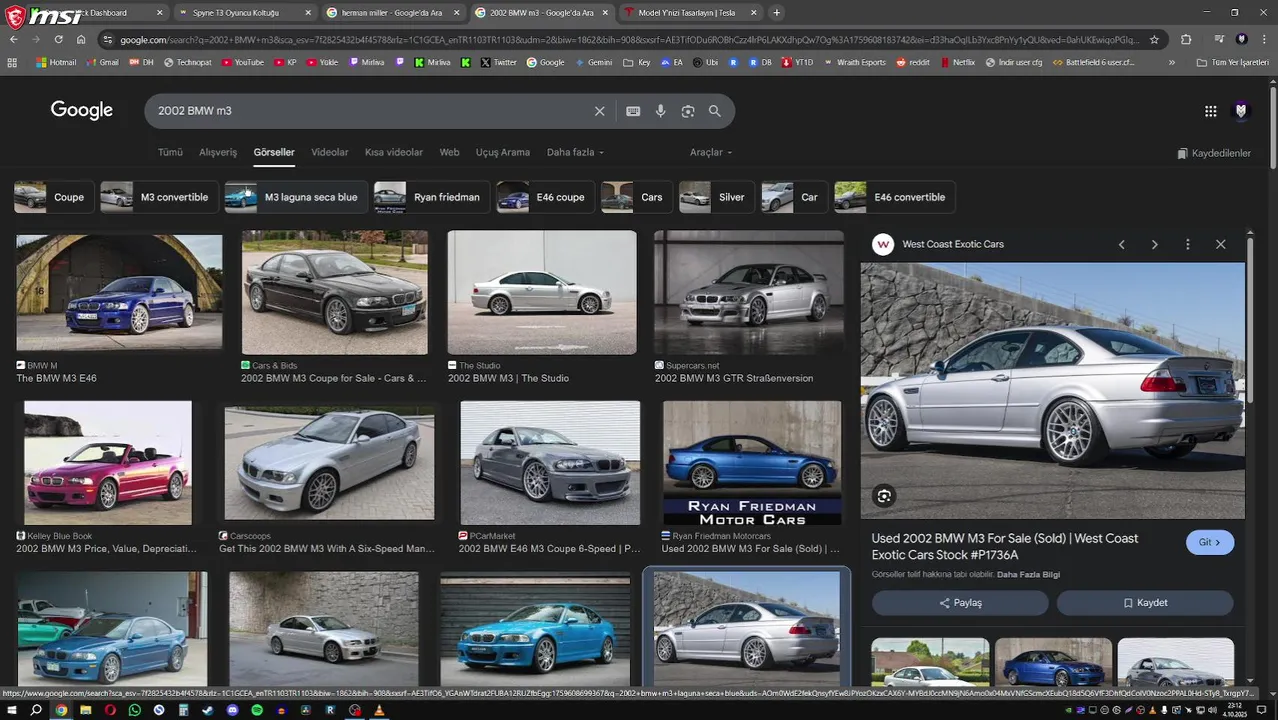
Task: Filter by Ryan friedman chip
Action: [431, 197]
